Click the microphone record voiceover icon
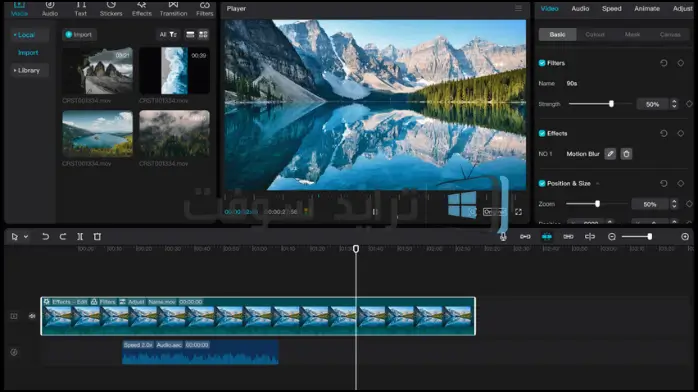The image size is (698, 392). [503, 237]
